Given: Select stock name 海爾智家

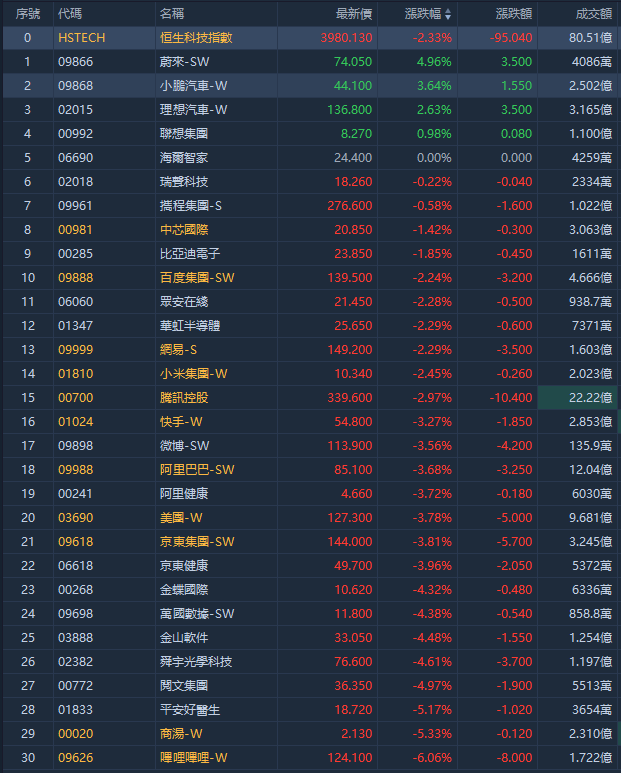Looking at the screenshot, I should click(184, 158).
